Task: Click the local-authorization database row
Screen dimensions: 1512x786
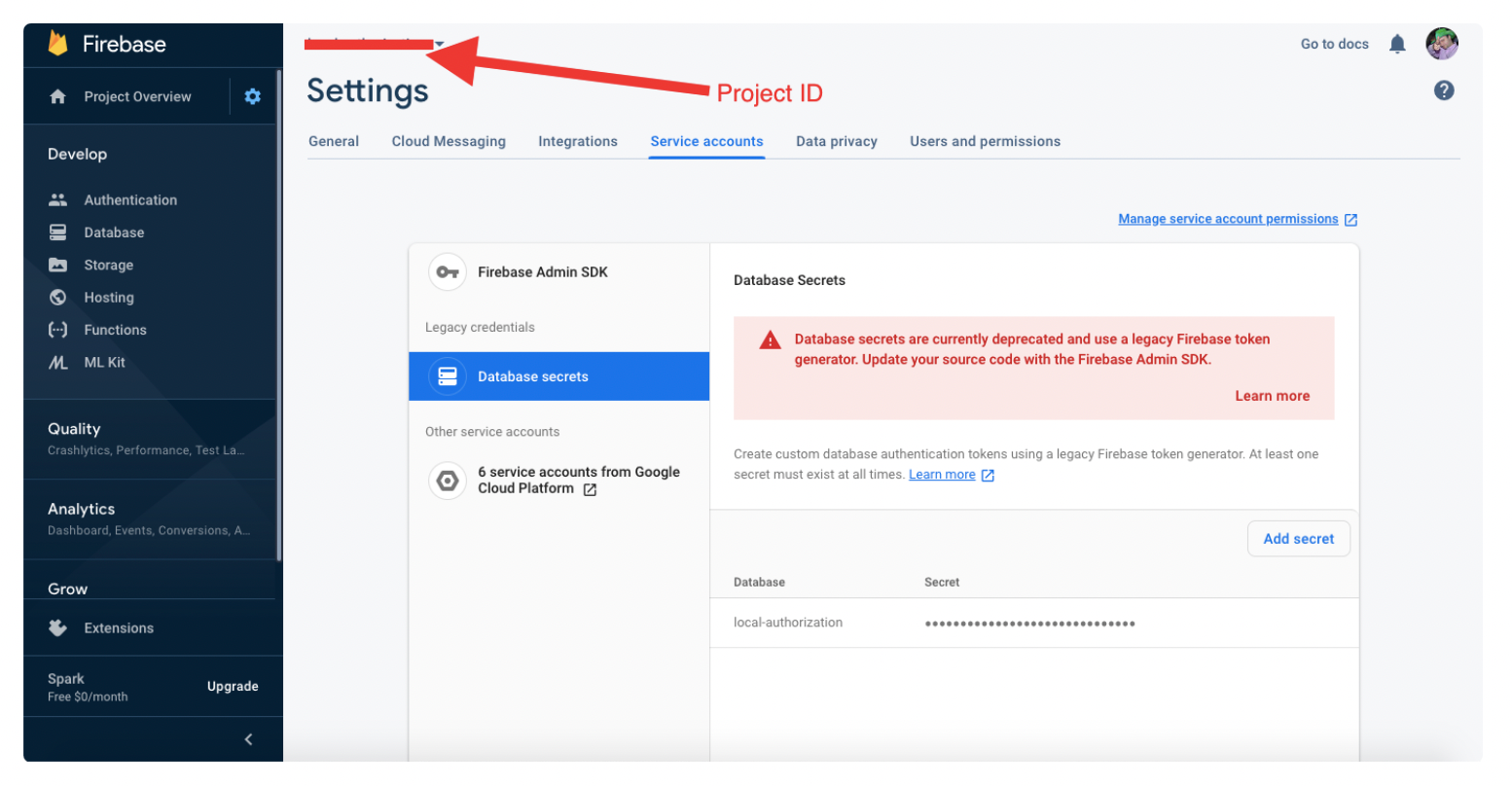Action: pyautogui.click(x=1034, y=623)
